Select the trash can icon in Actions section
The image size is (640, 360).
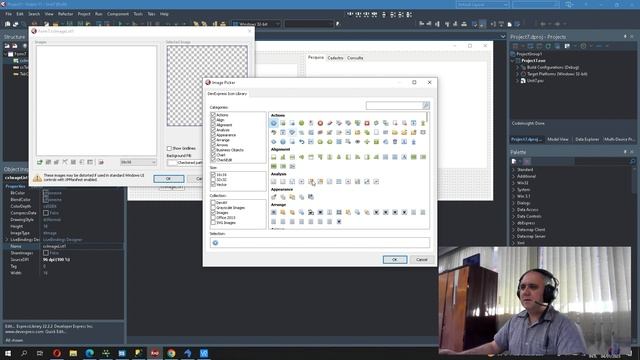point(395,142)
